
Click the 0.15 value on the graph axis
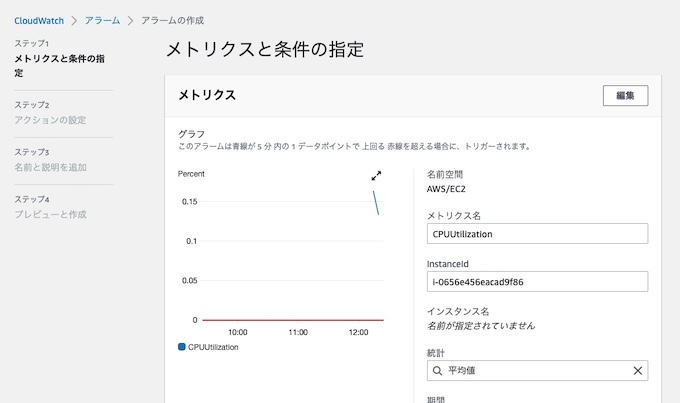190,202
